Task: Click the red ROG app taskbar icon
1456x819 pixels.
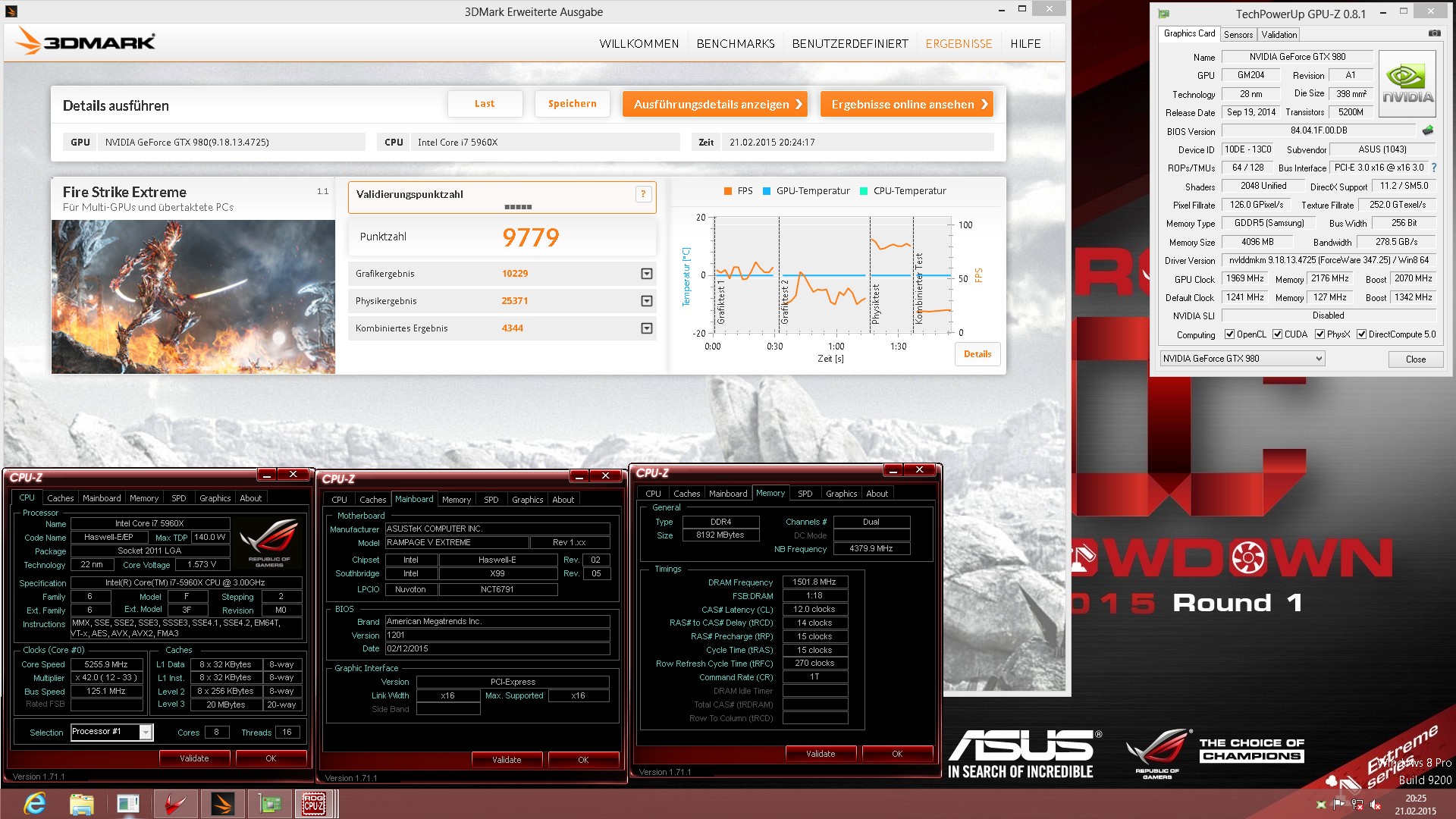Action: [175, 804]
